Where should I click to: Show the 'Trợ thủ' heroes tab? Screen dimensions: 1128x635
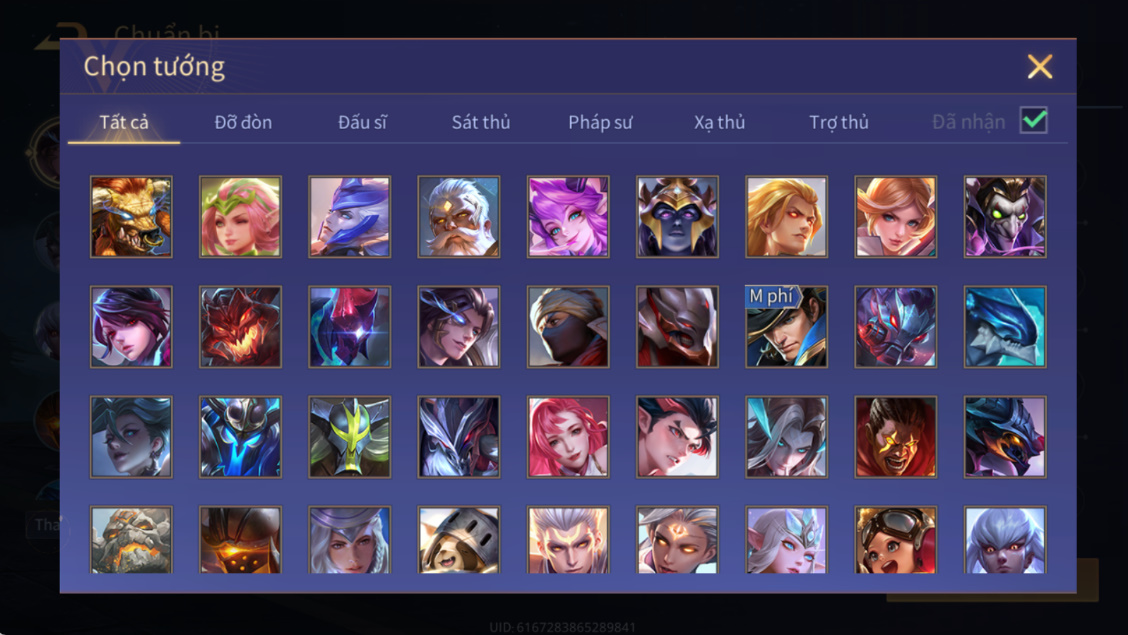pos(839,122)
